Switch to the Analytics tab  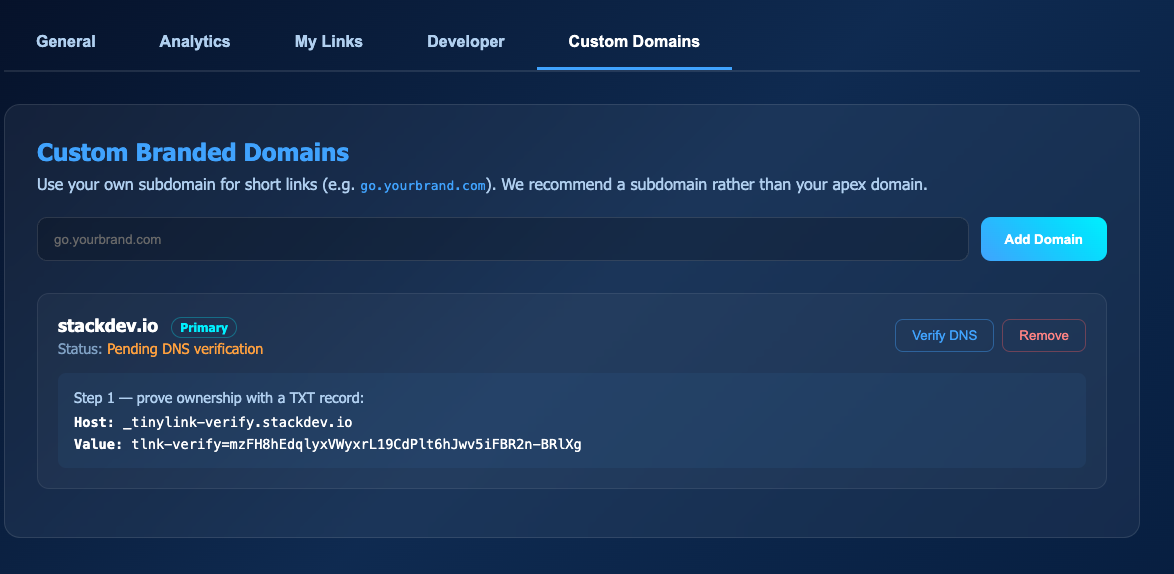195,42
